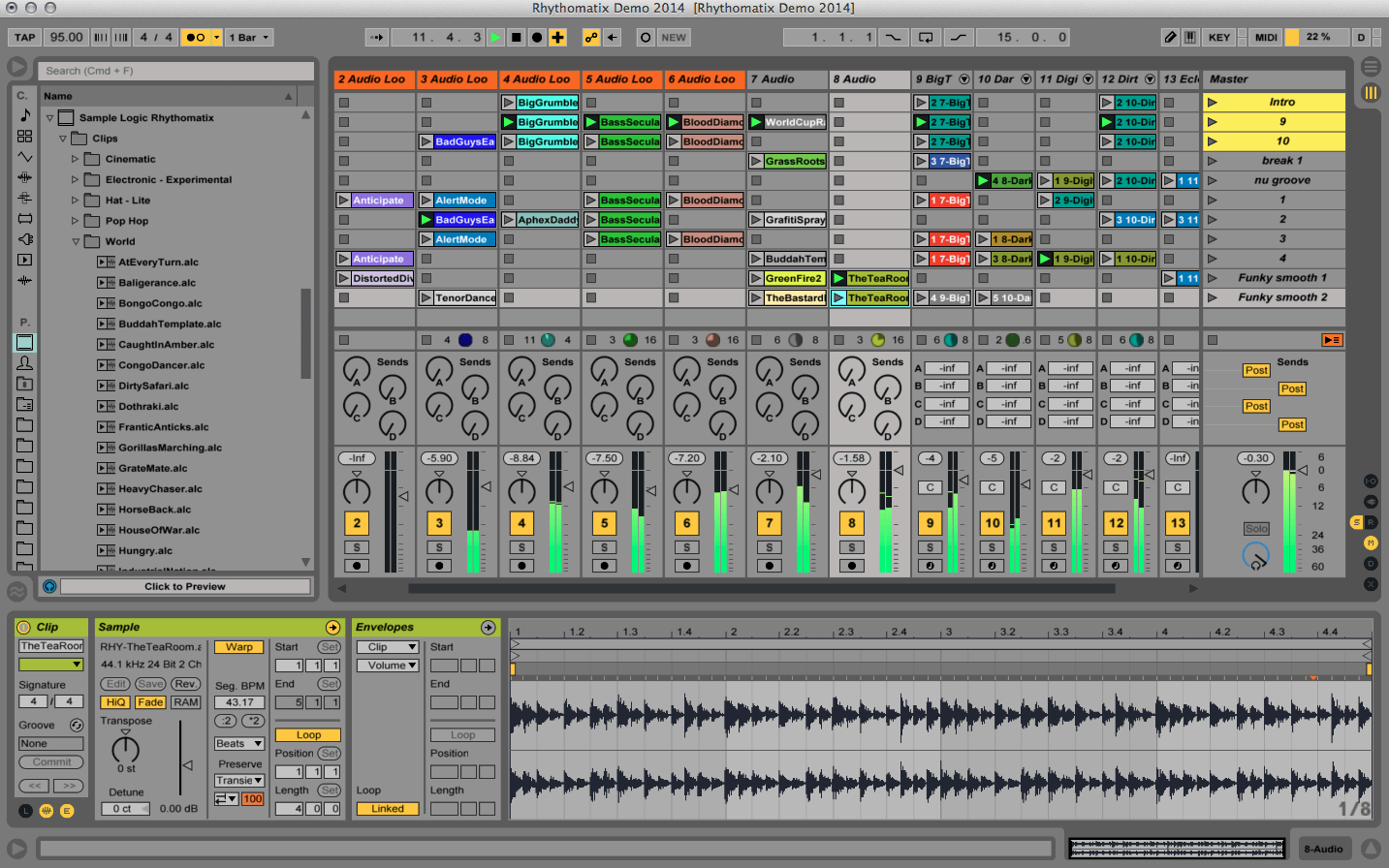Screen dimensions: 1389x868
Task: Click the green Play transport button
Action: (x=496, y=38)
